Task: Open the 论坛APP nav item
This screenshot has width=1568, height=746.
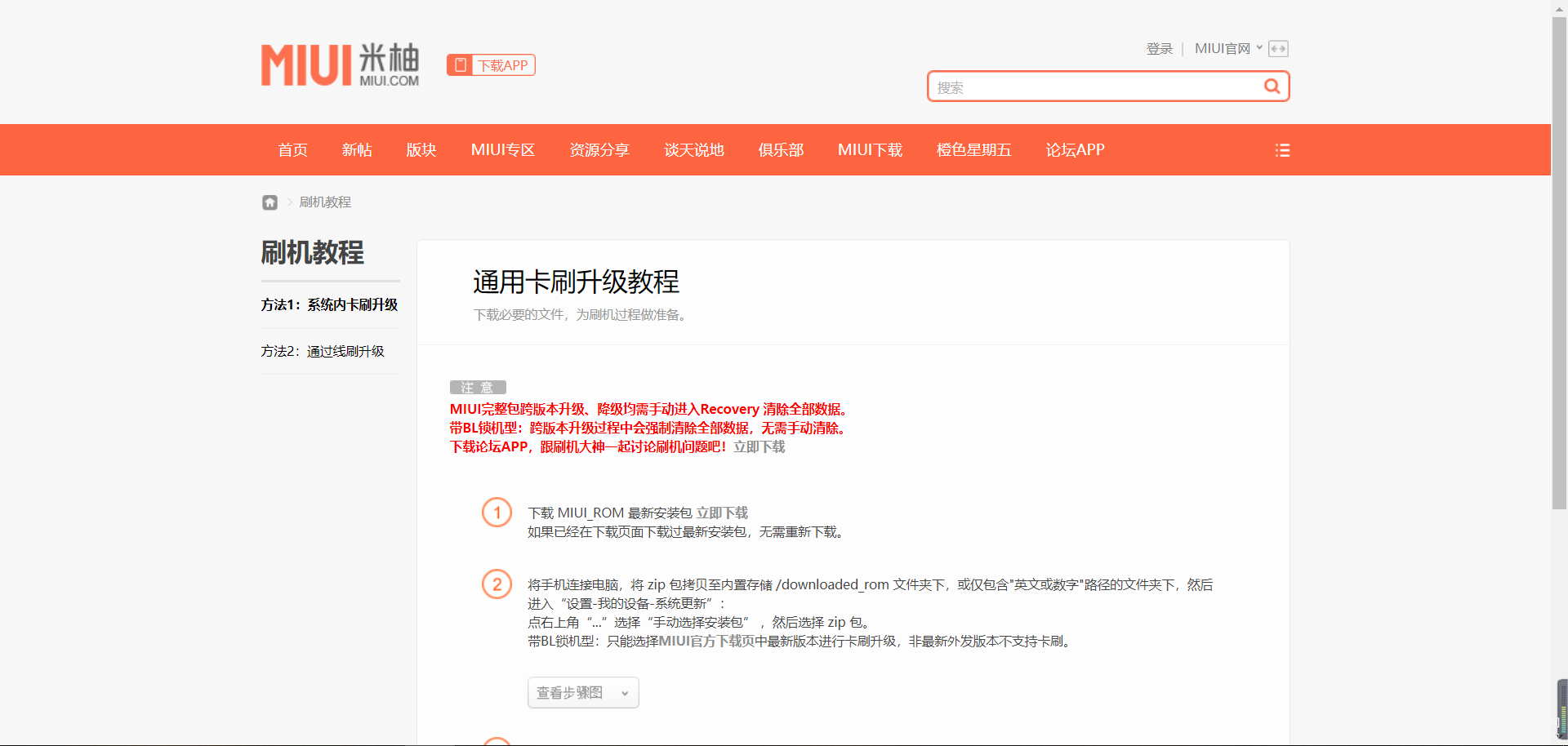Action: tap(1075, 150)
